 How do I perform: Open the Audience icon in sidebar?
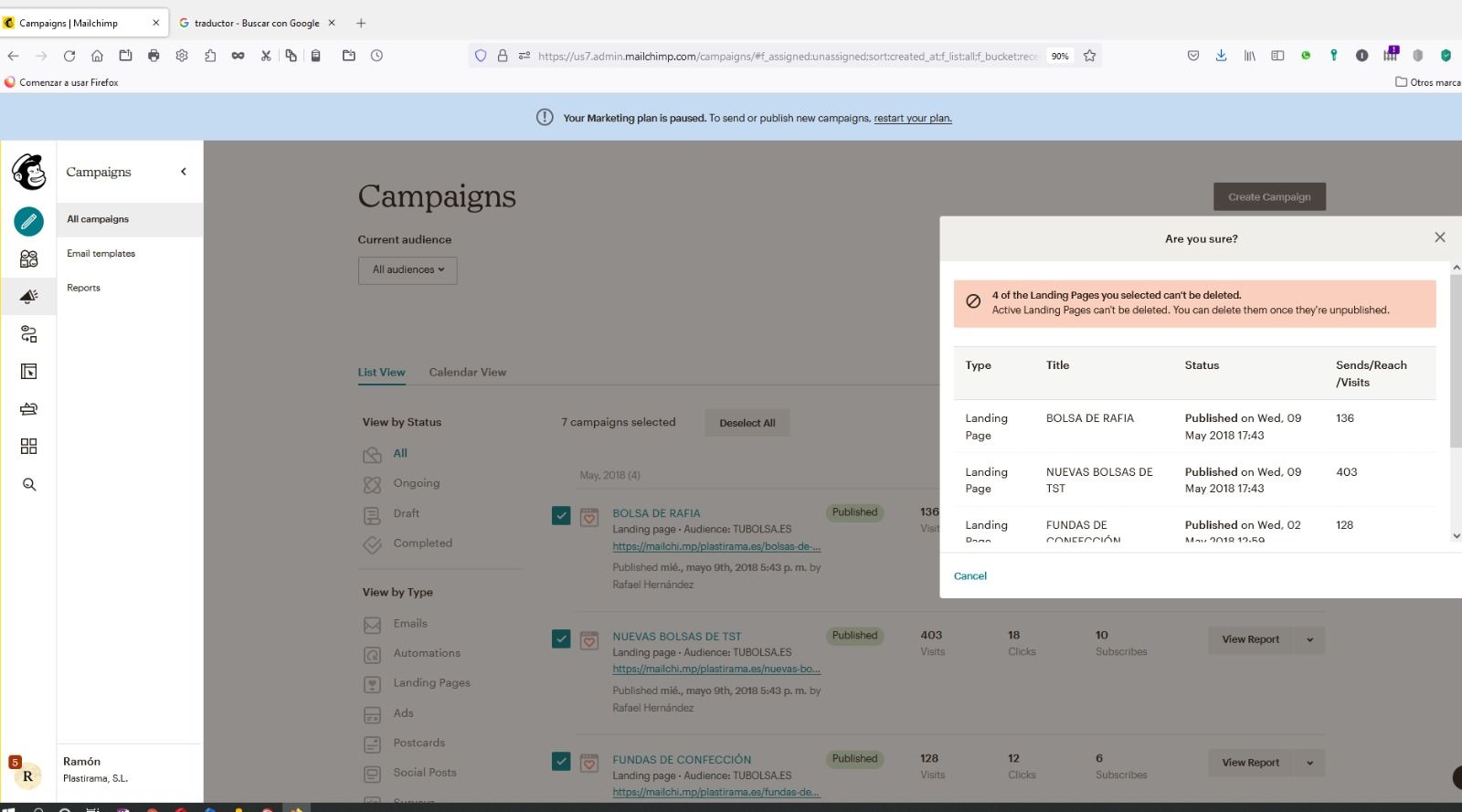click(x=28, y=258)
